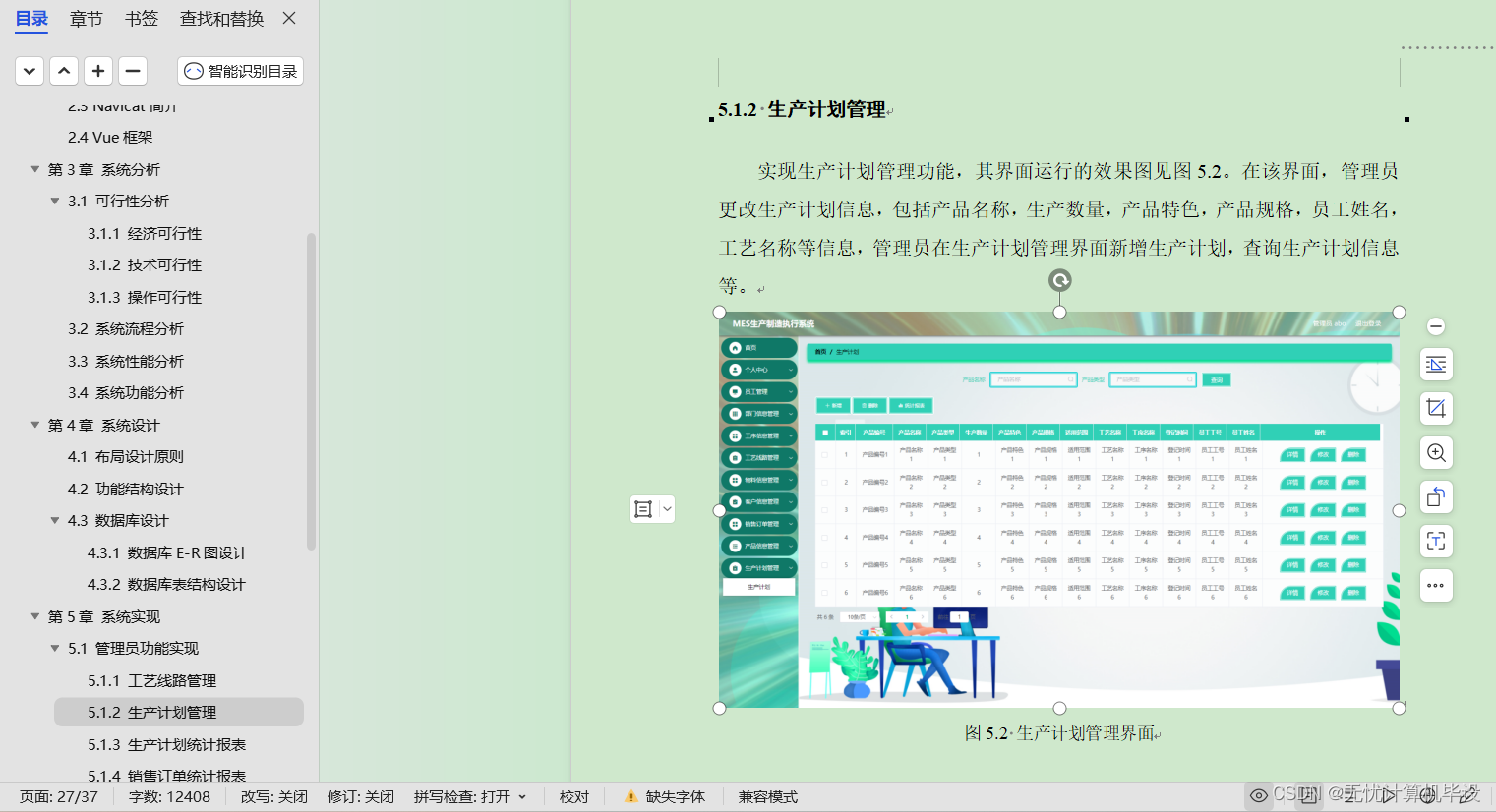Select the extract text (OCR) icon
The width and height of the screenshot is (1496, 812).
(x=1435, y=541)
